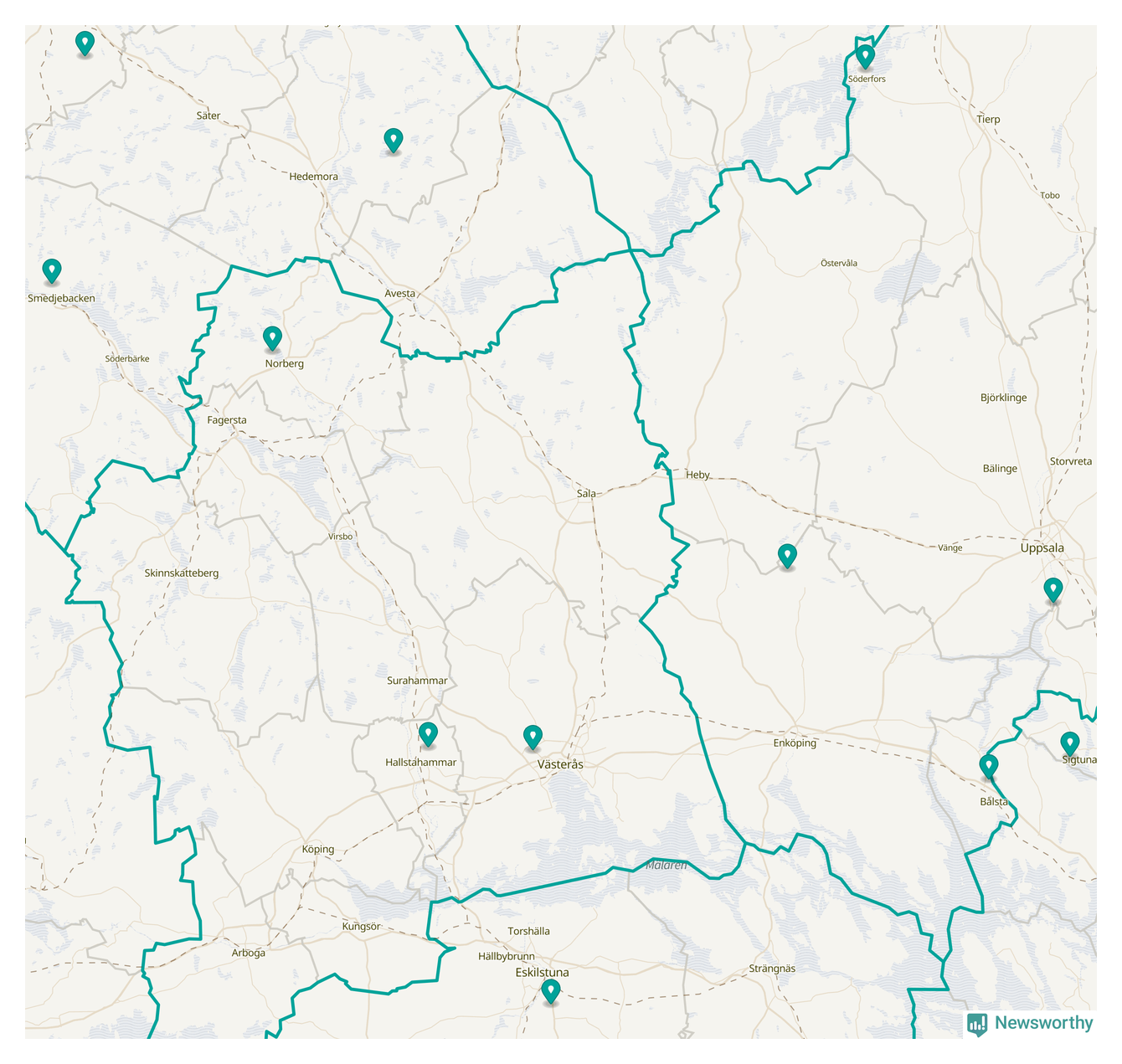1122x1064 pixels.
Task: Click the Mälaren lake label
Action: (x=666, y=865)
